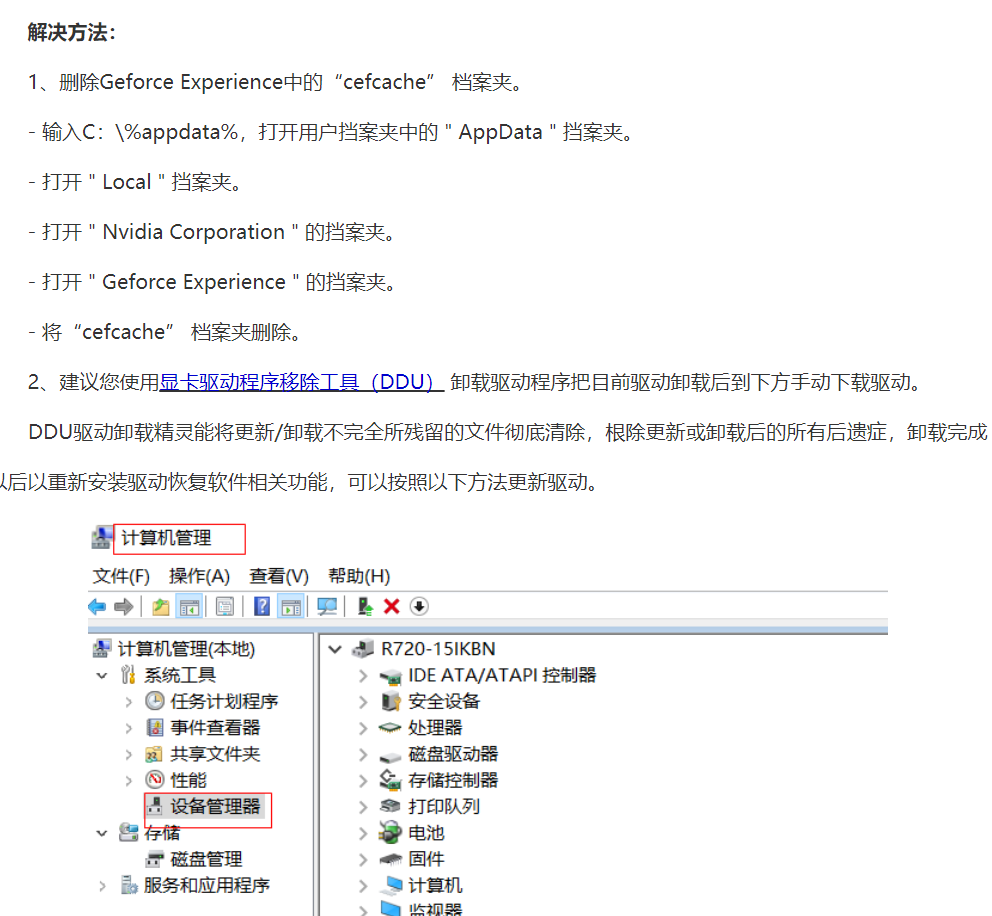The height and width of the screenshot is (916, 992).
Task: Select the 磁盘驱动器 label
Action: pos(453,754)
